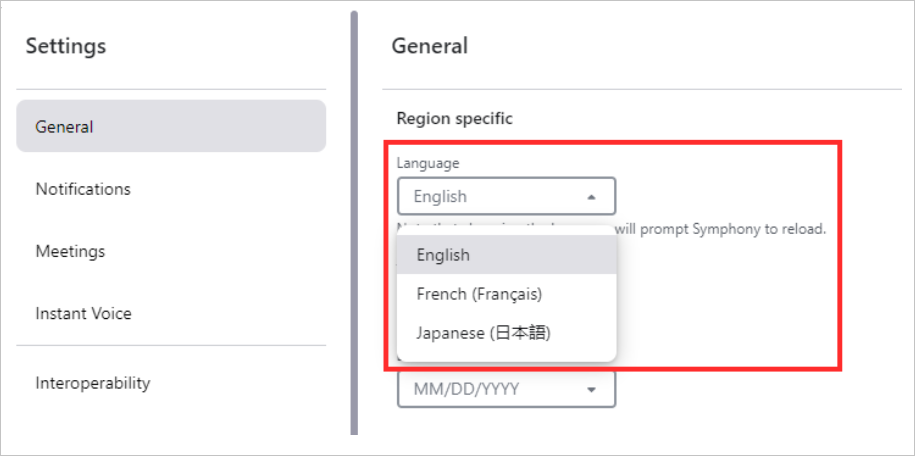915x456 pixels.
Task: Open the MM/DD/YYYY date format dropdown
Action: pyautogui.click(x=507, y=389)
